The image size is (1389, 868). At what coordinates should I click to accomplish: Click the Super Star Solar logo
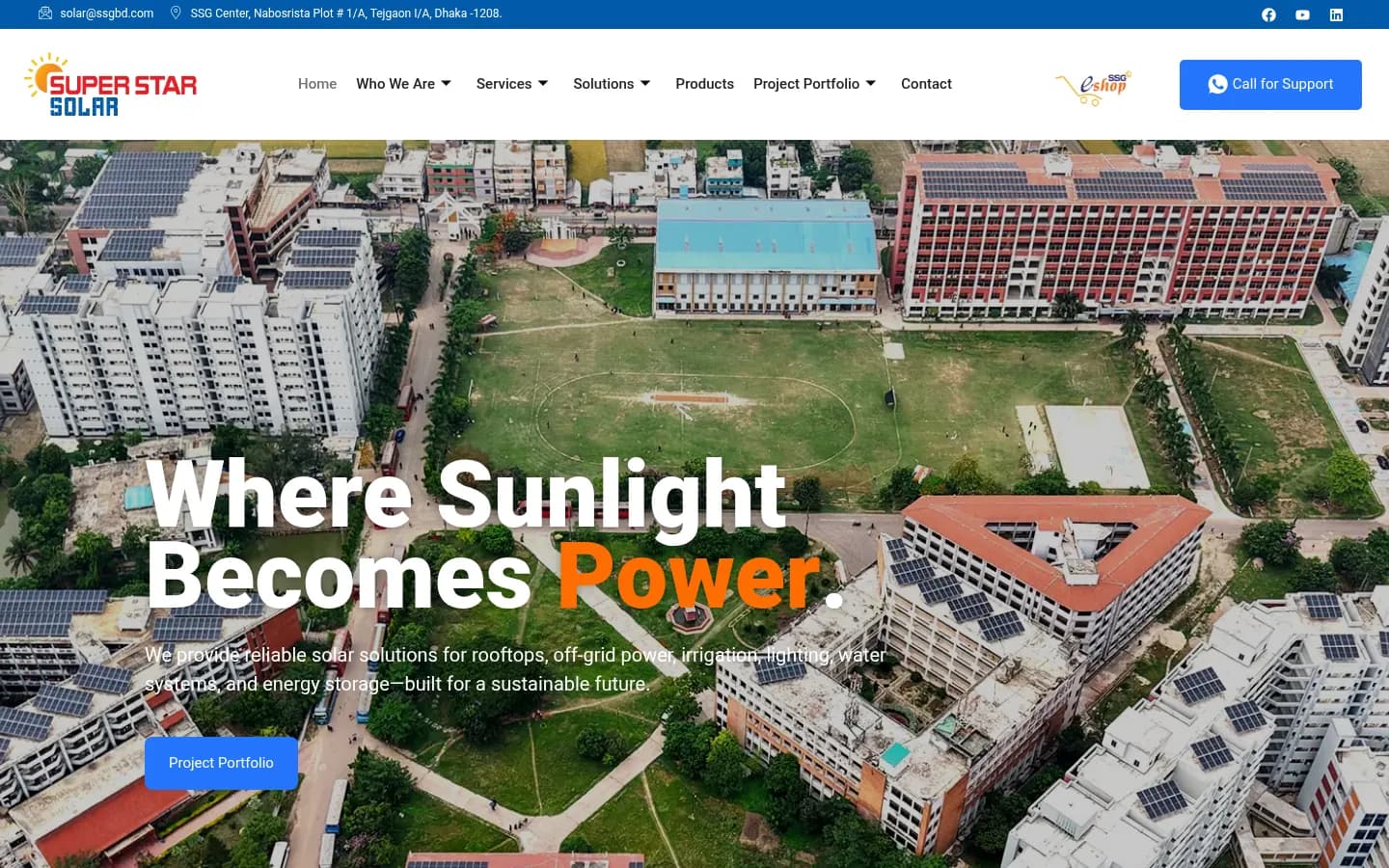110,85
